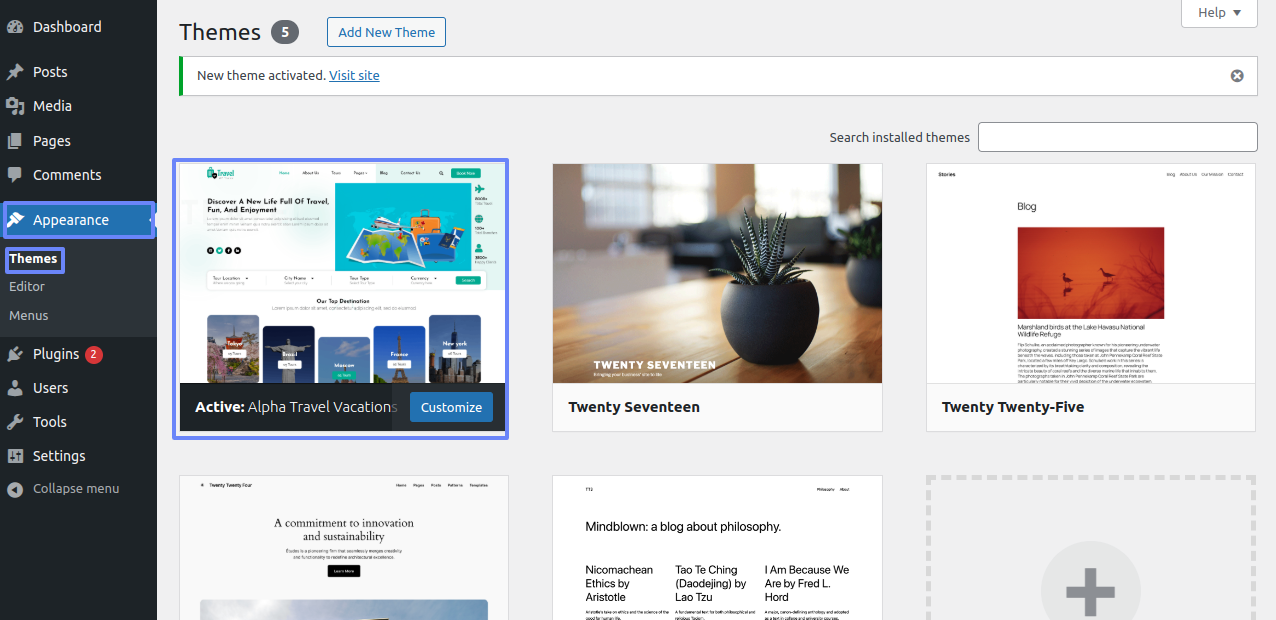The image size is (1276, 620).
Task: Select the Themes submenu item
Action: click(x=34, y=259)
